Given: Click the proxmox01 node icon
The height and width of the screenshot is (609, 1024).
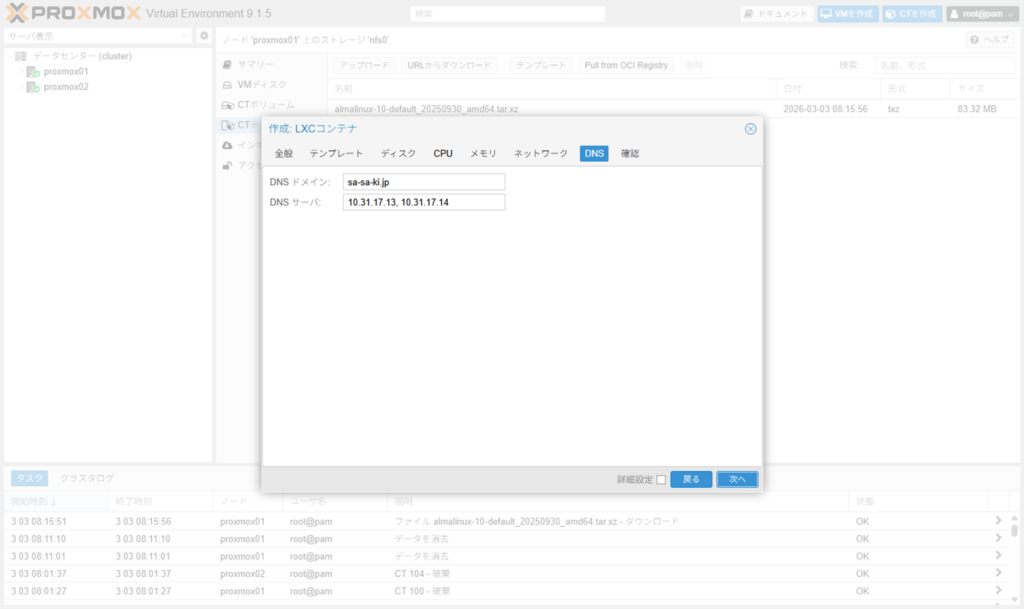Looking at the screenshot, I should click(33, 72).
